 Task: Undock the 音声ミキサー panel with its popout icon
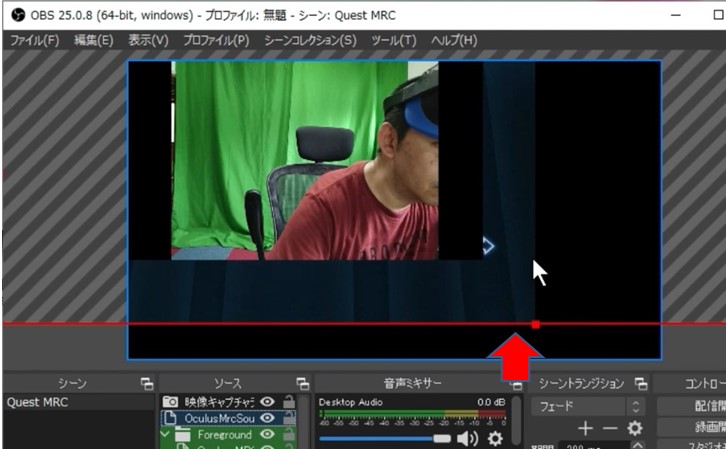tap(516, 385)
